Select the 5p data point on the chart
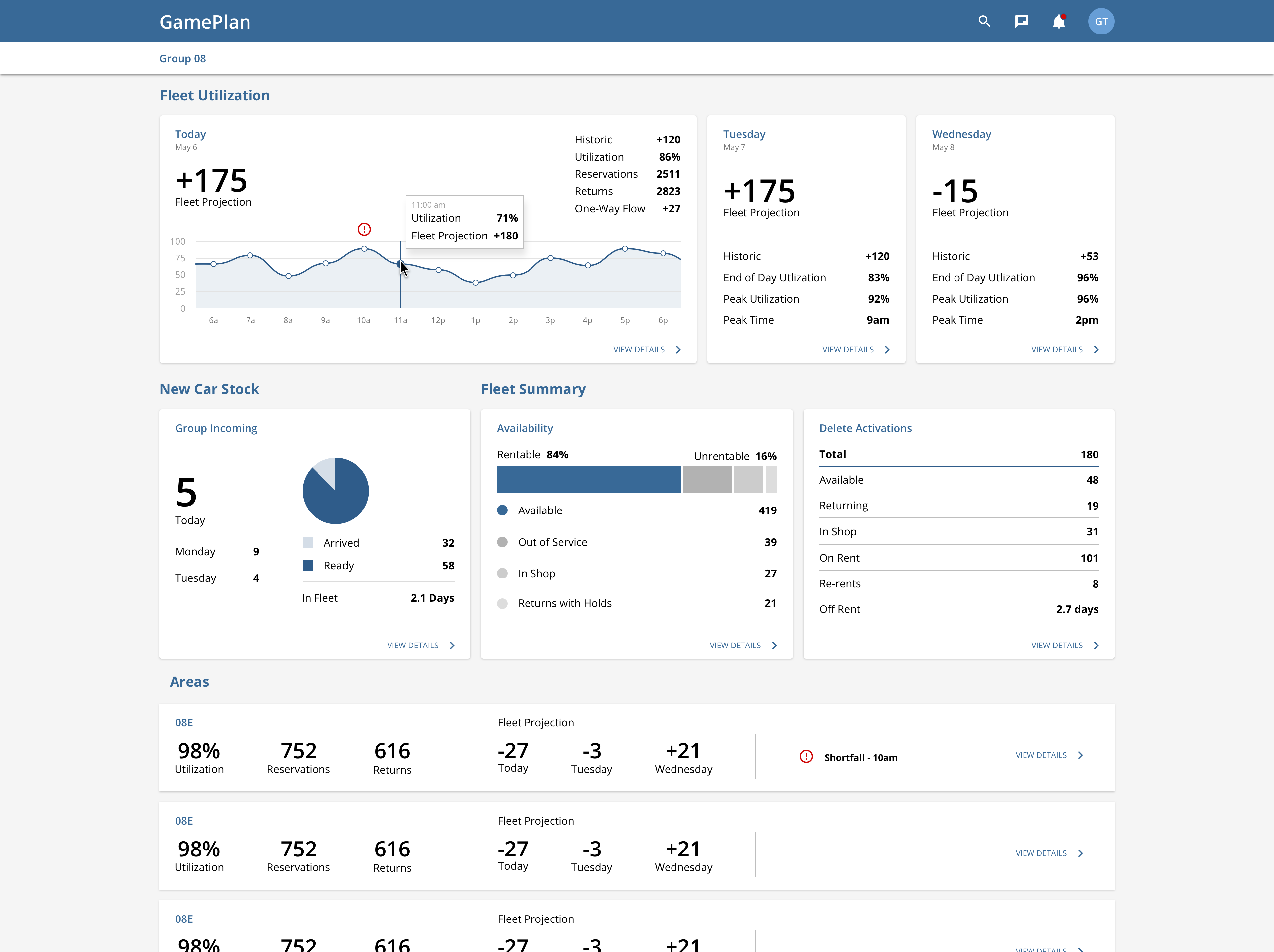 [x=625, y=249]
